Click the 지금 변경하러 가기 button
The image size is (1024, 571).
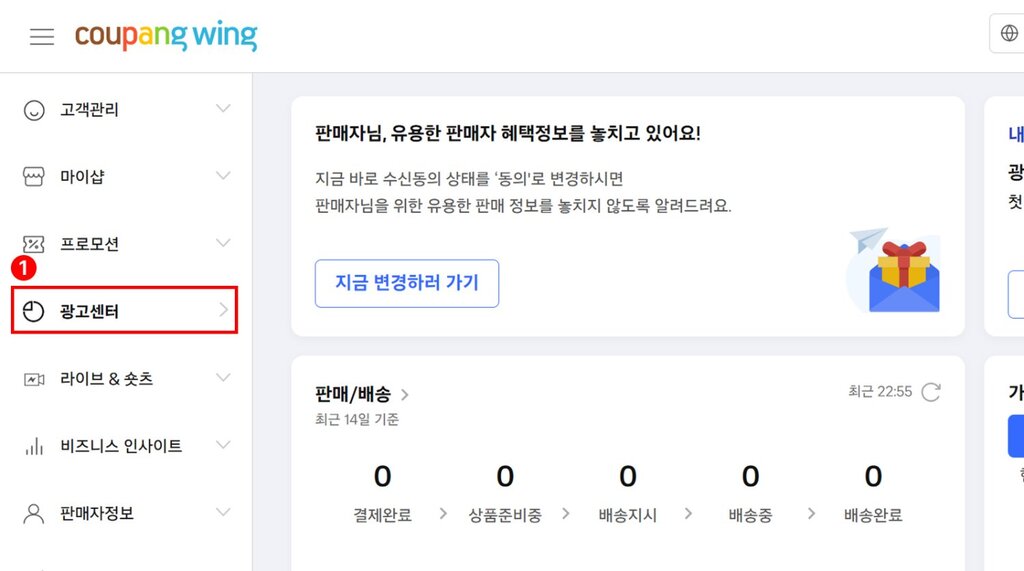click(x=407, y=284)
